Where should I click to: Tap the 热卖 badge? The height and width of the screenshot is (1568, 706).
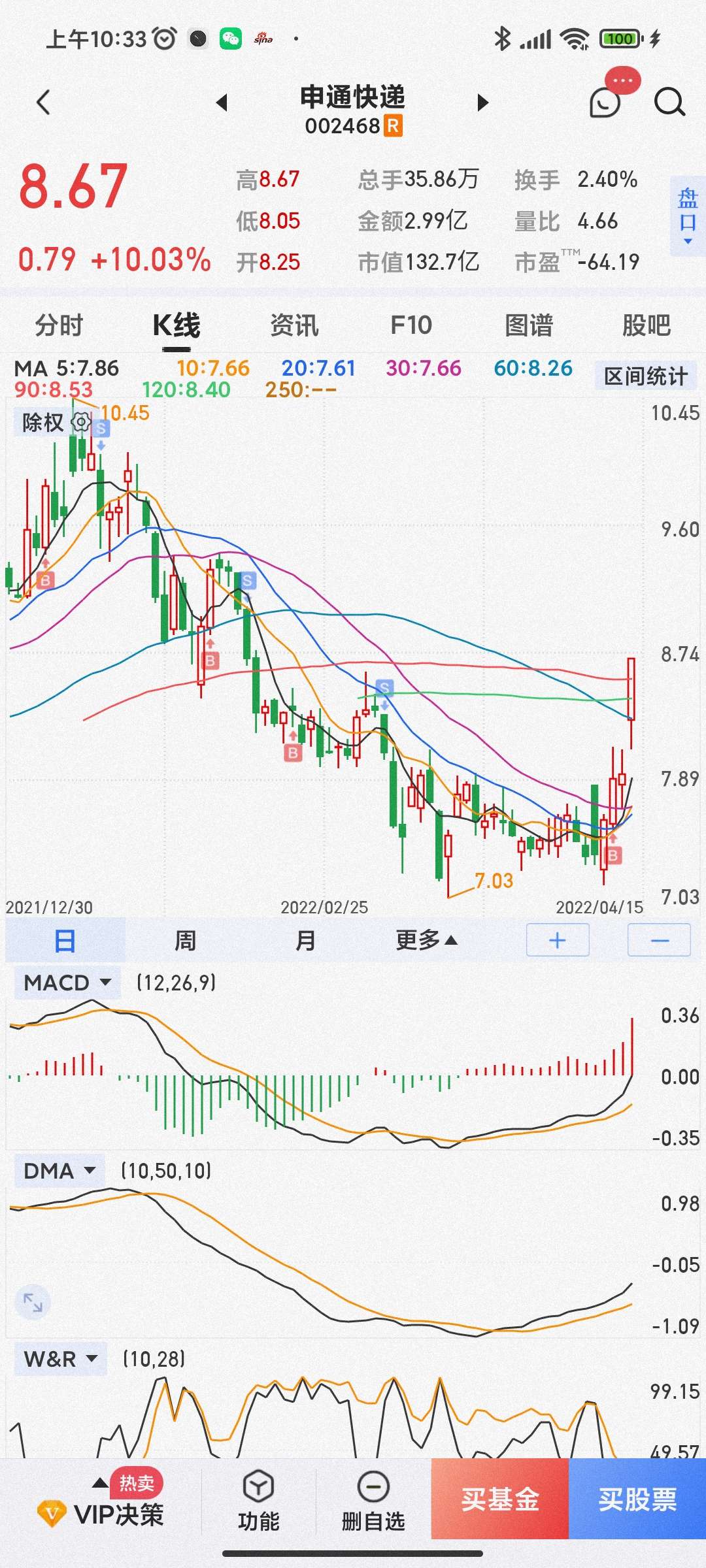tap(137, 1483)
